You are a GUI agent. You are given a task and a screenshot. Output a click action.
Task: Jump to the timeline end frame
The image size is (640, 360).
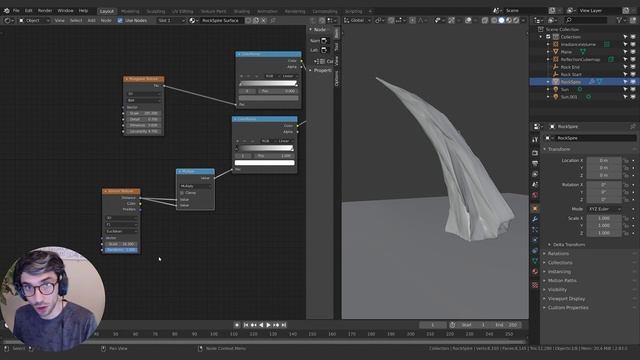(x=284, y=325)
